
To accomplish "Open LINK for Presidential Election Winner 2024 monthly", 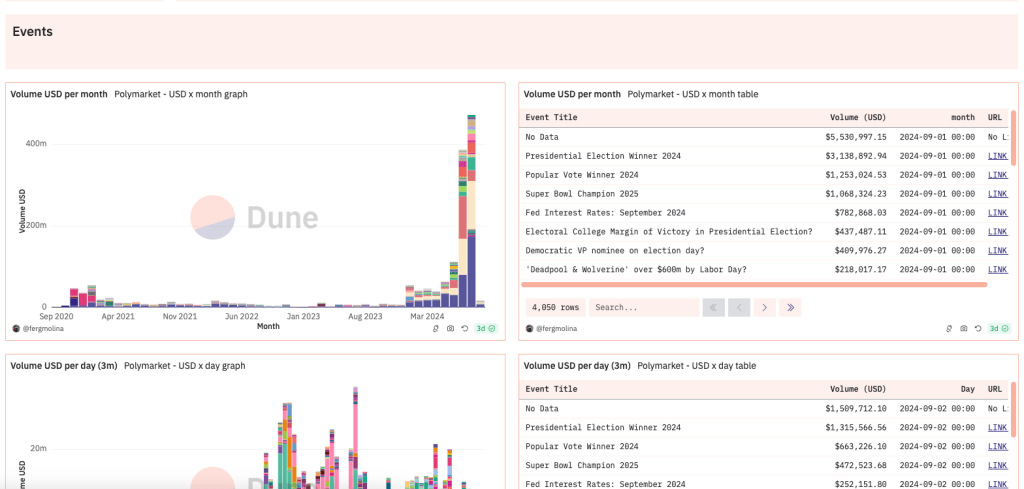I will pyautogui.click(x=997, y=156).
